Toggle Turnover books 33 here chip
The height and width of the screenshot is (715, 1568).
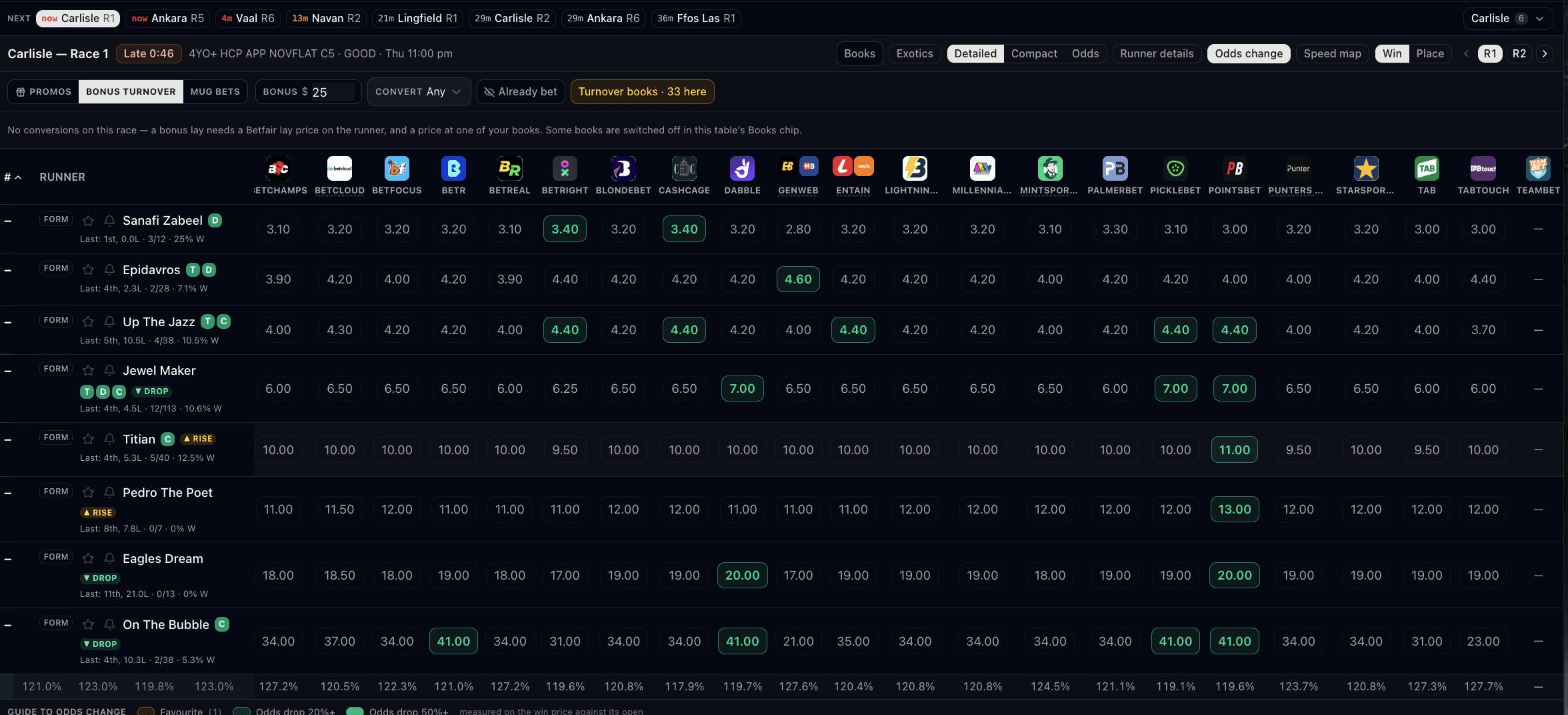(x=642, y=91)
